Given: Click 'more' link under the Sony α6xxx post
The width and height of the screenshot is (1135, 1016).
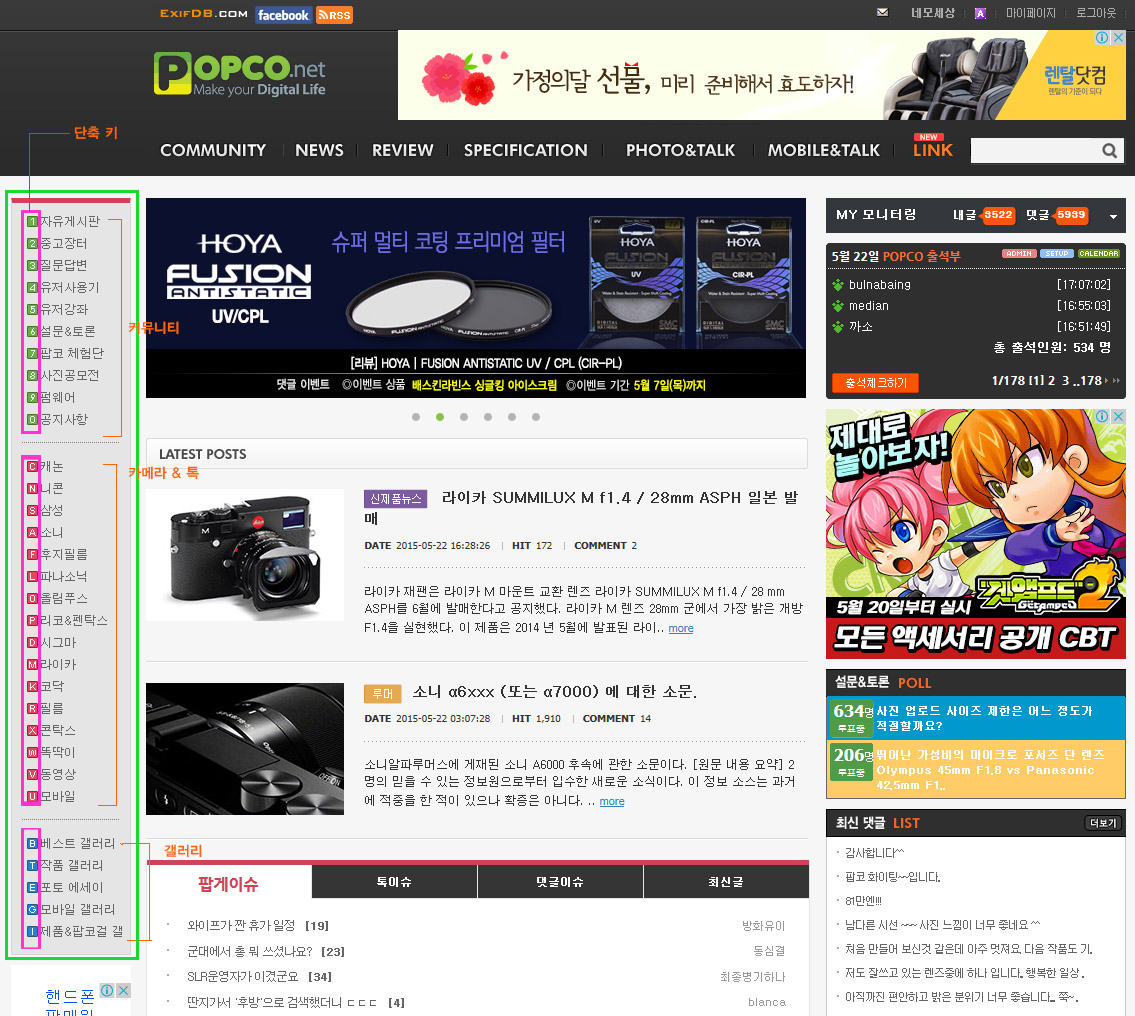Looking at the screenshot, I should pos(612,802).
